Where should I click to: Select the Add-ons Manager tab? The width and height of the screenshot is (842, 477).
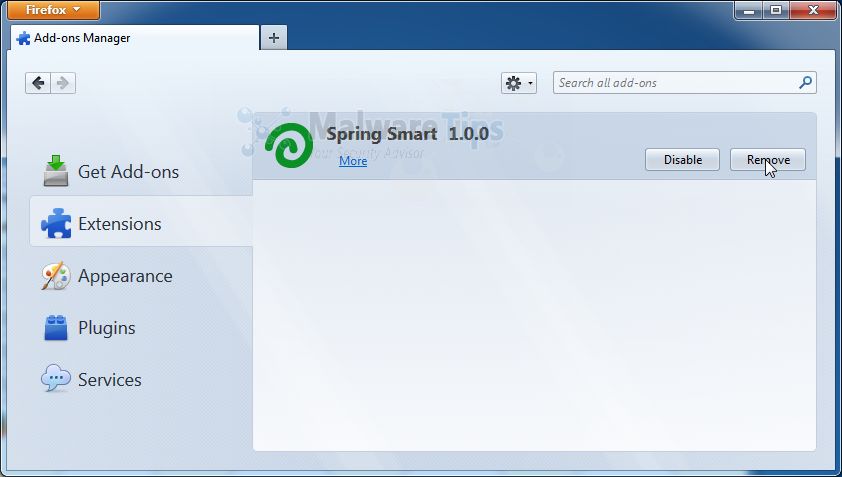134,38
